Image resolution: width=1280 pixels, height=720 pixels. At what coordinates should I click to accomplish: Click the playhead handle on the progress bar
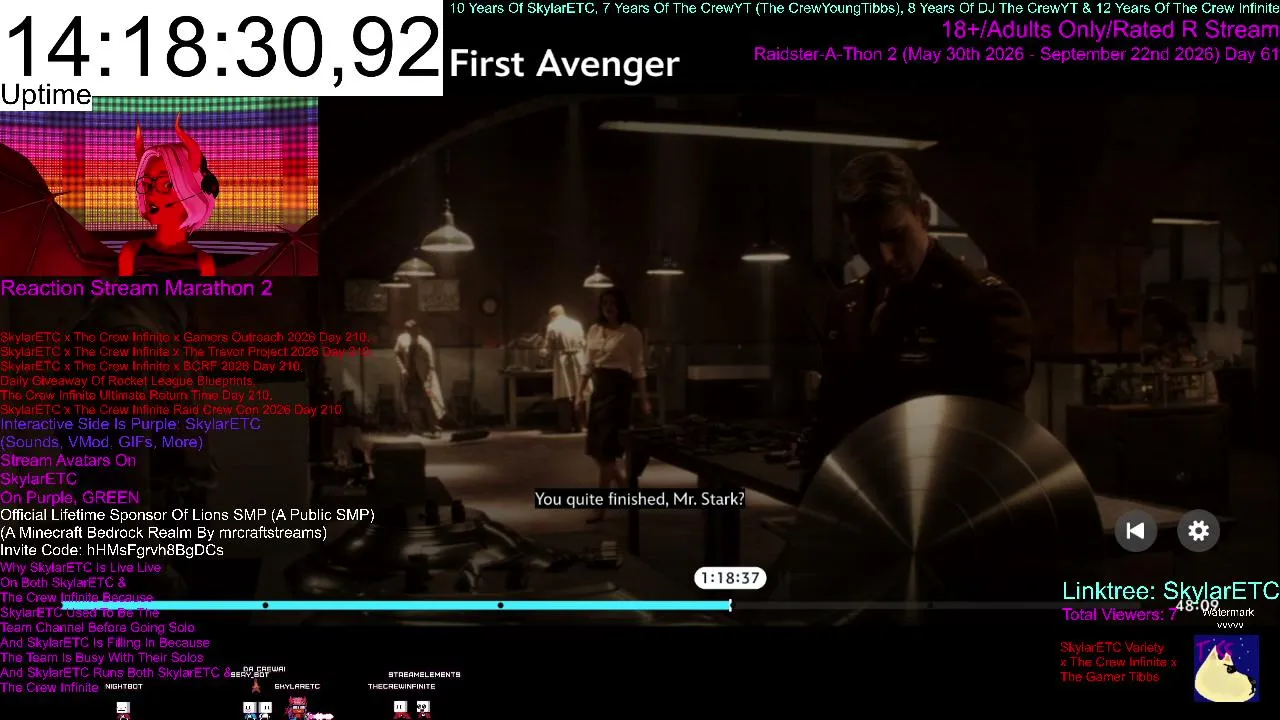pyautogui.click(x=730, y=605)
